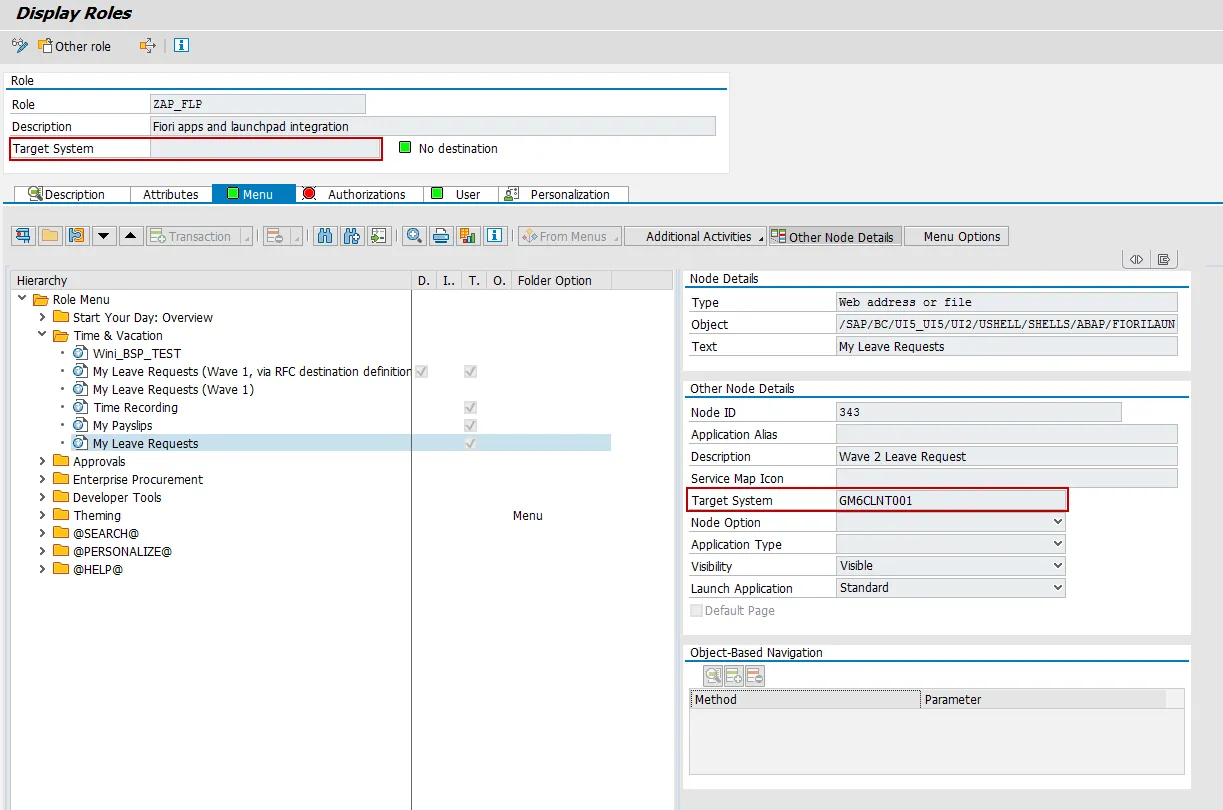Image resolution: width=1223 pixels, height=810 pixels.
Task: Click the Additional Activities button
Action: (x=694, y=236)
